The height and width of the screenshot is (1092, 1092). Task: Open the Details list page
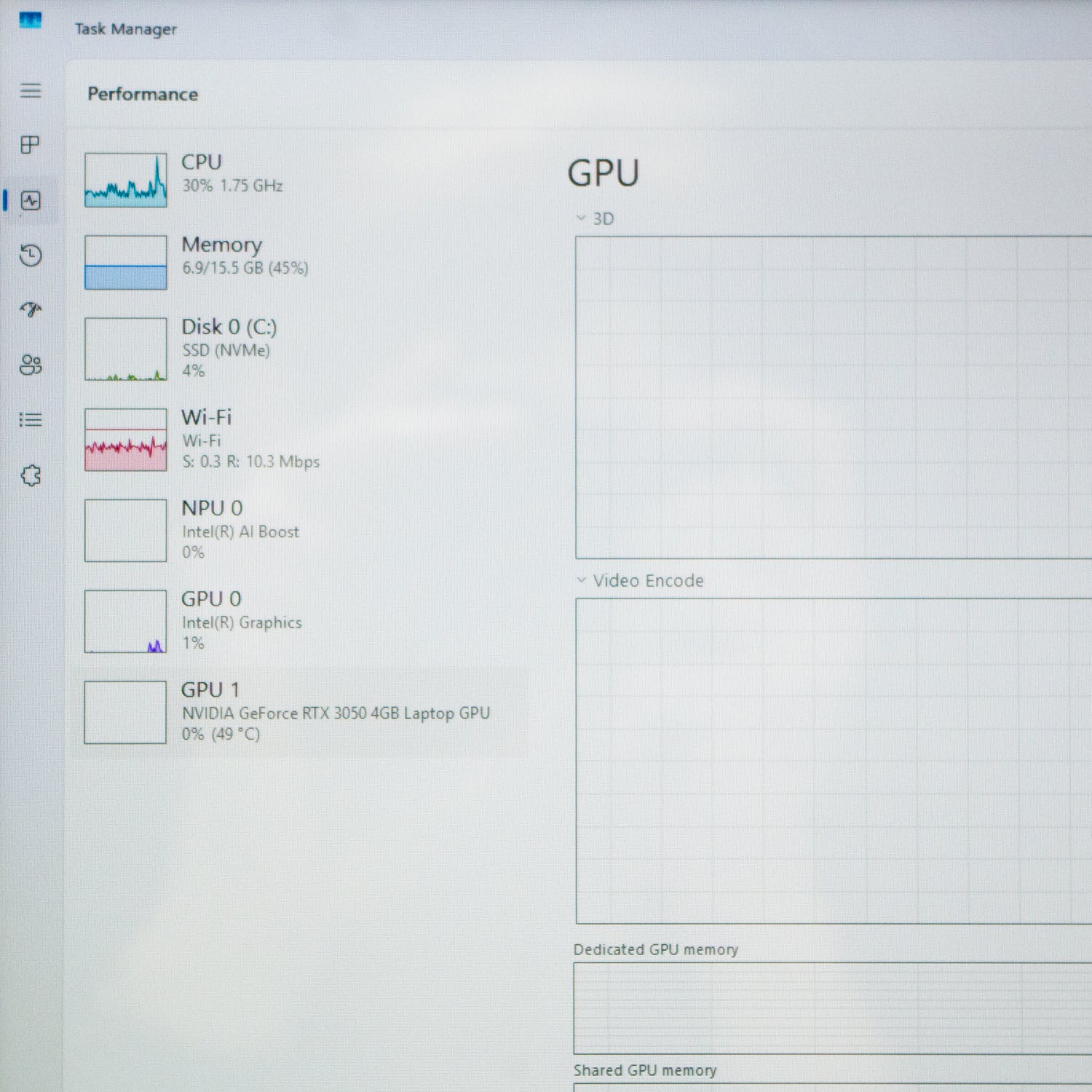[31, 420]
